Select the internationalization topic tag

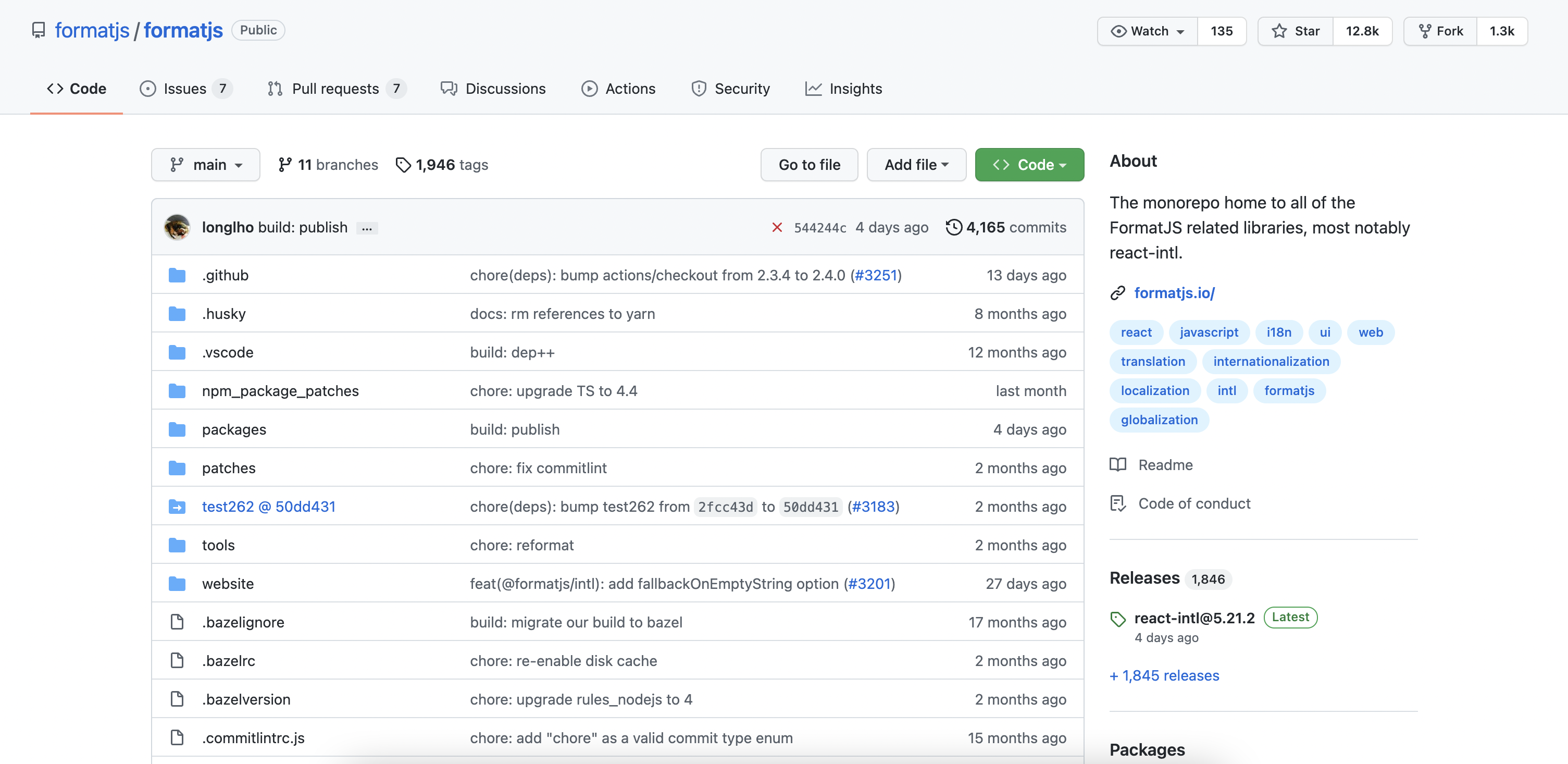(1271, 362)
